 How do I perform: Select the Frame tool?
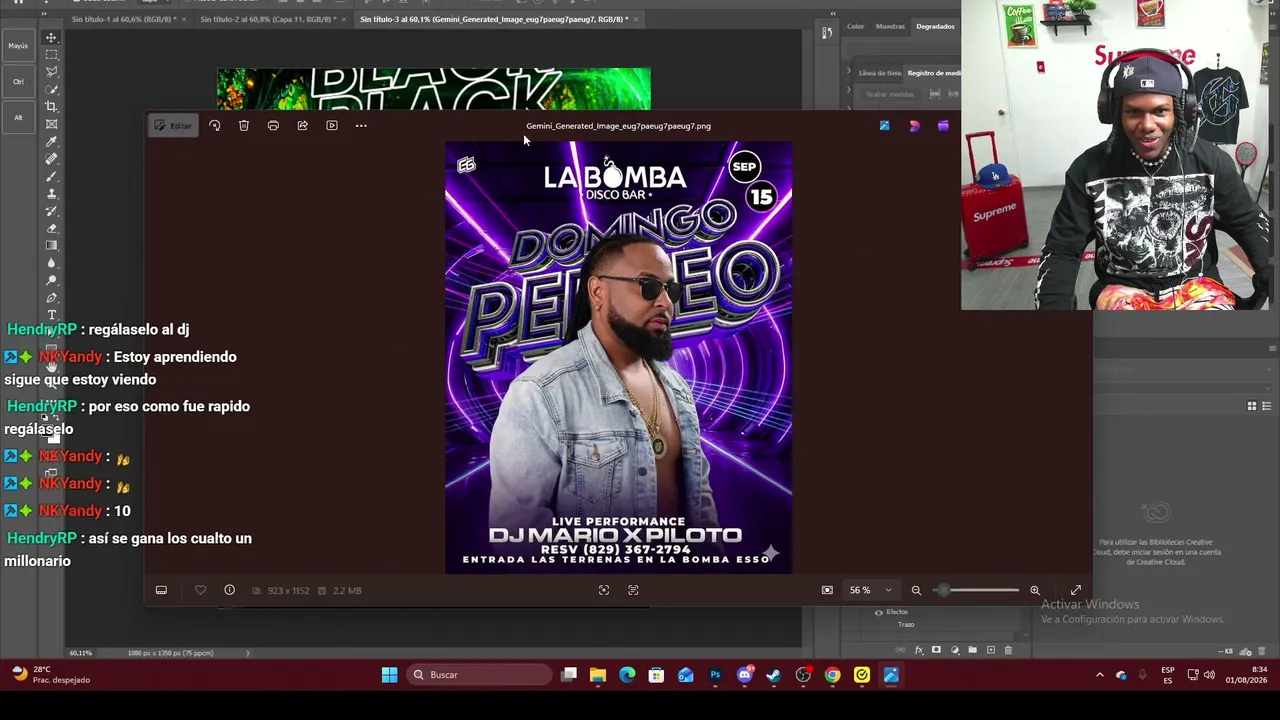pos(51,124)
